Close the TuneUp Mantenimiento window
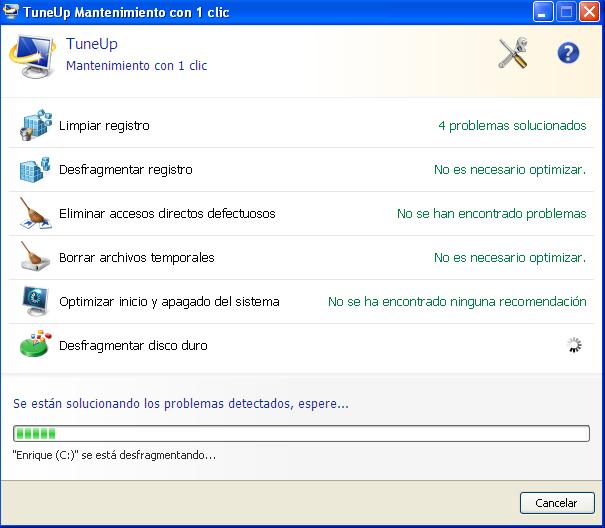The height and width of the screenshot is (528, 605). coord(589,12)
